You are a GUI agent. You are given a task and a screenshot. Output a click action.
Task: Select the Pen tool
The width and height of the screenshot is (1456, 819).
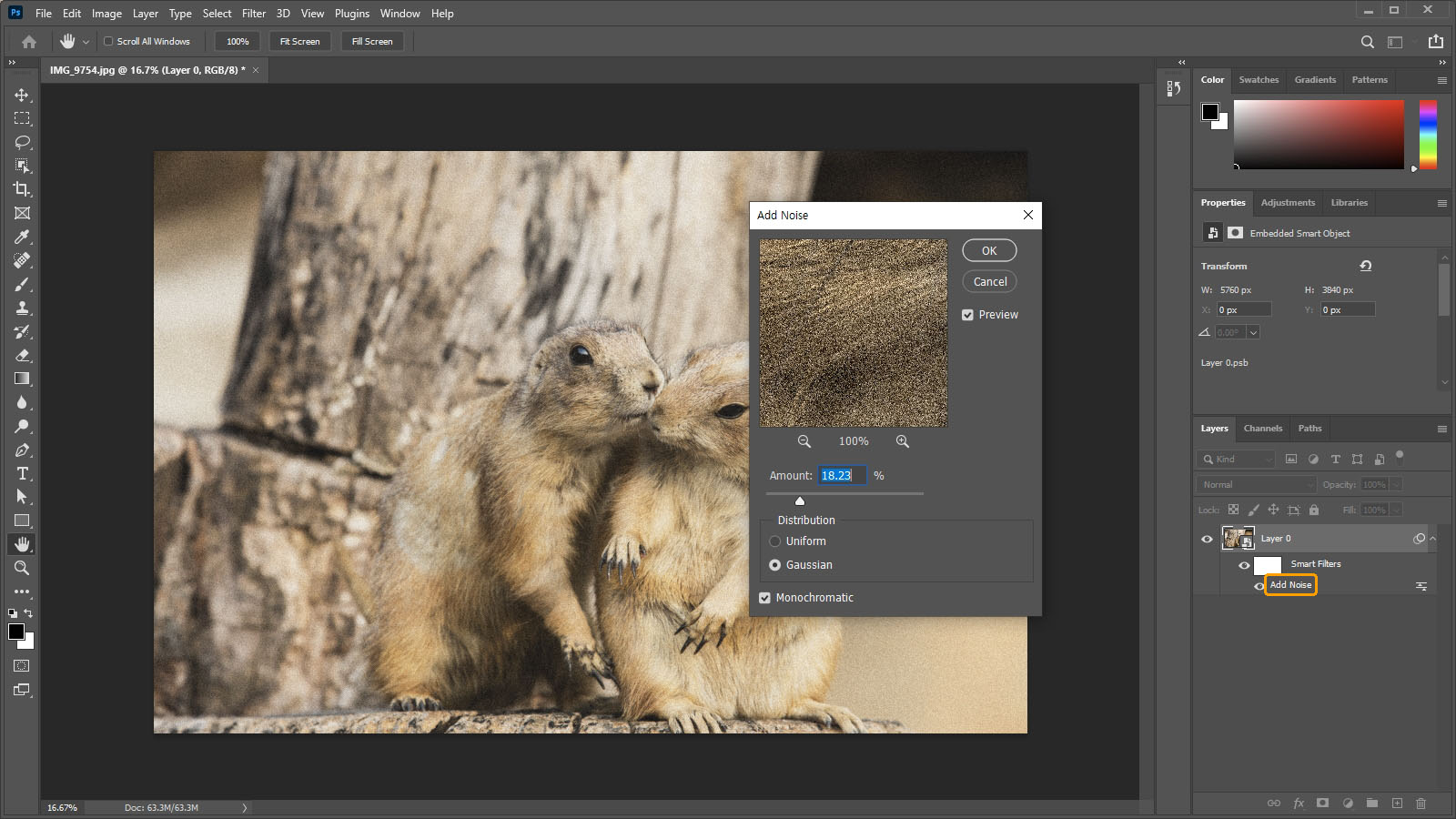(x=22, y=450)
